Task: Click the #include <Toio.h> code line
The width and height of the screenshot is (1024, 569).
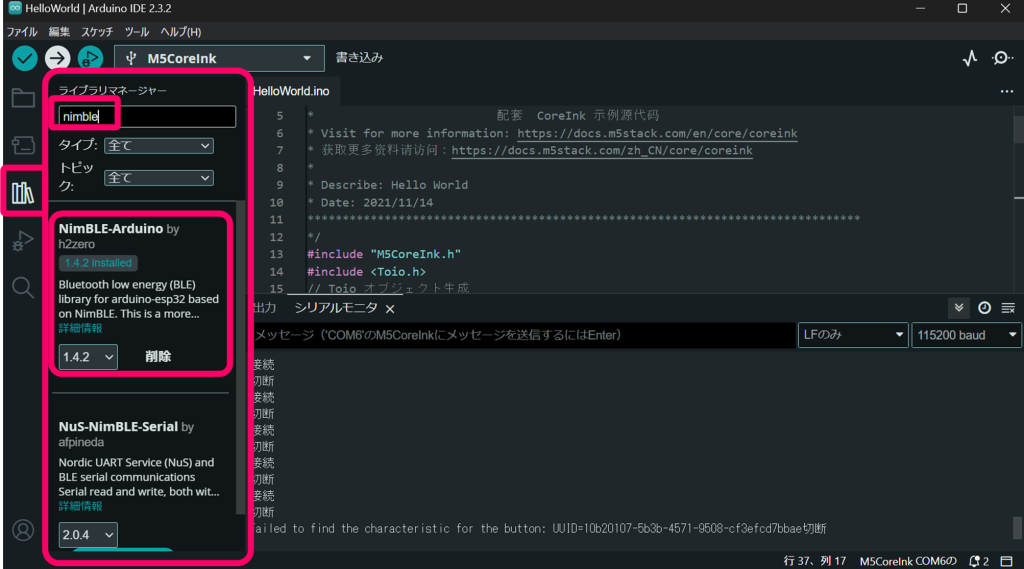Action: point(366,272)
